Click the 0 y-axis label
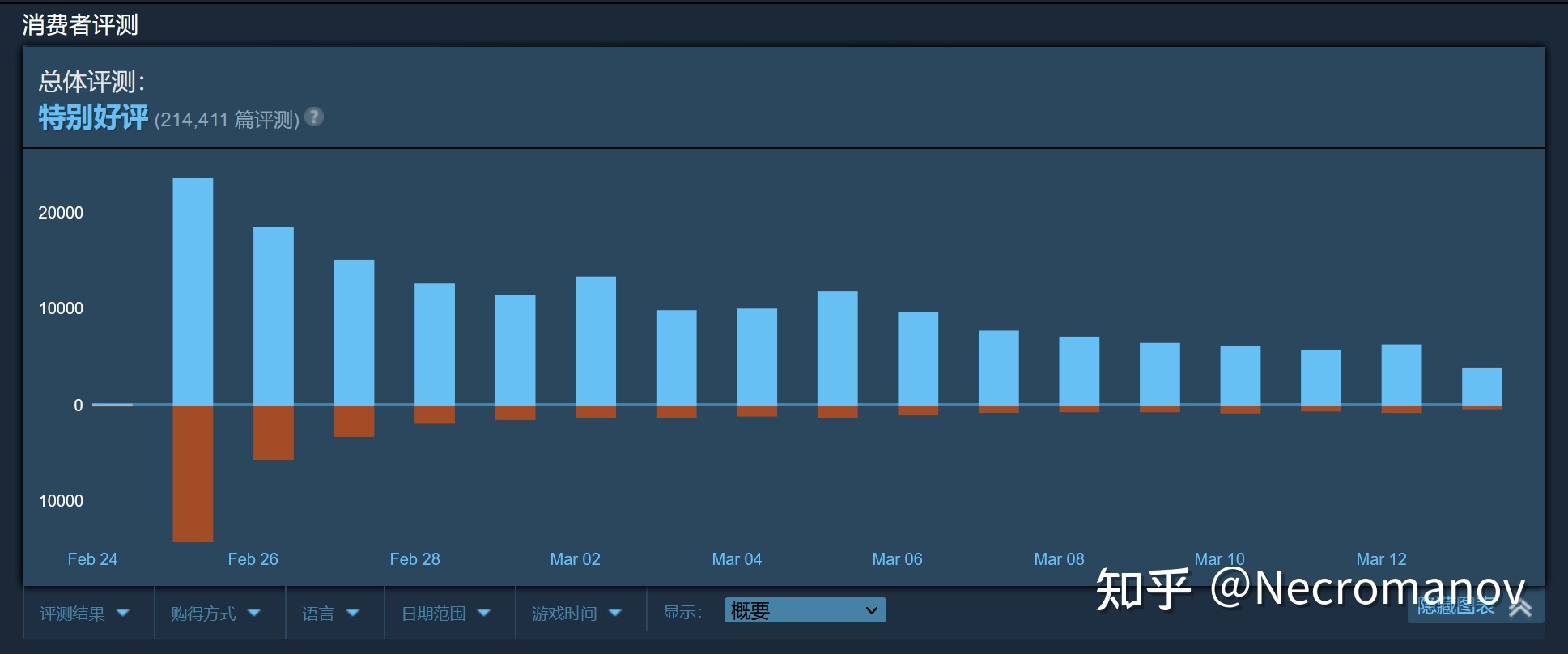The height and width of the screenshot is (654, 1568). click(x=79, y=406)
